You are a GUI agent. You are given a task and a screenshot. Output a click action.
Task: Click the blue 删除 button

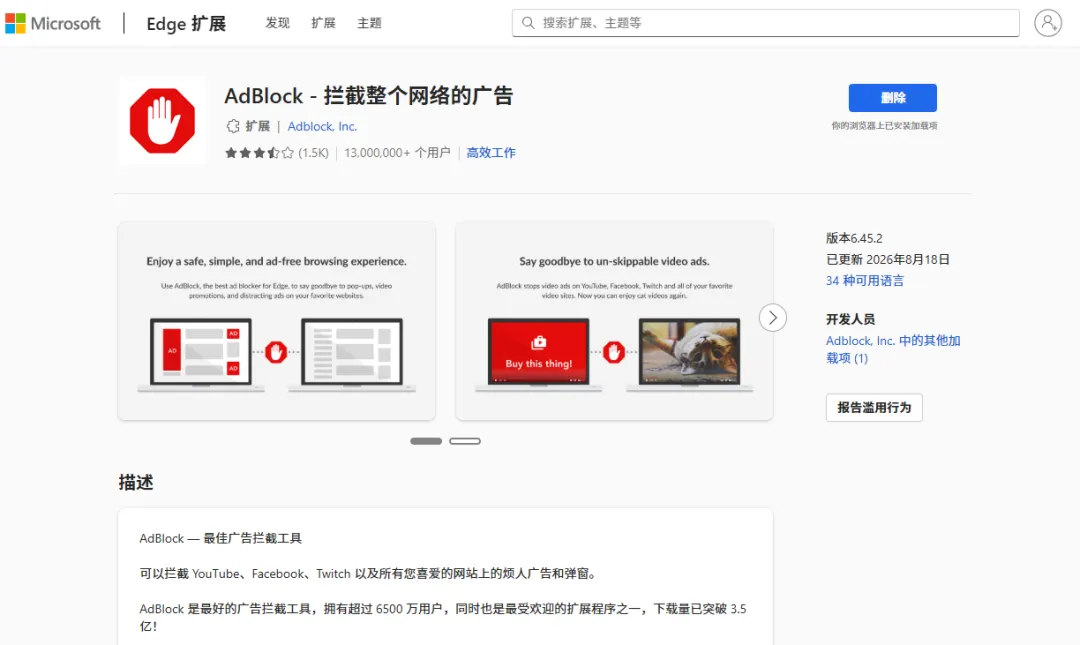click(x=892, y=98)
